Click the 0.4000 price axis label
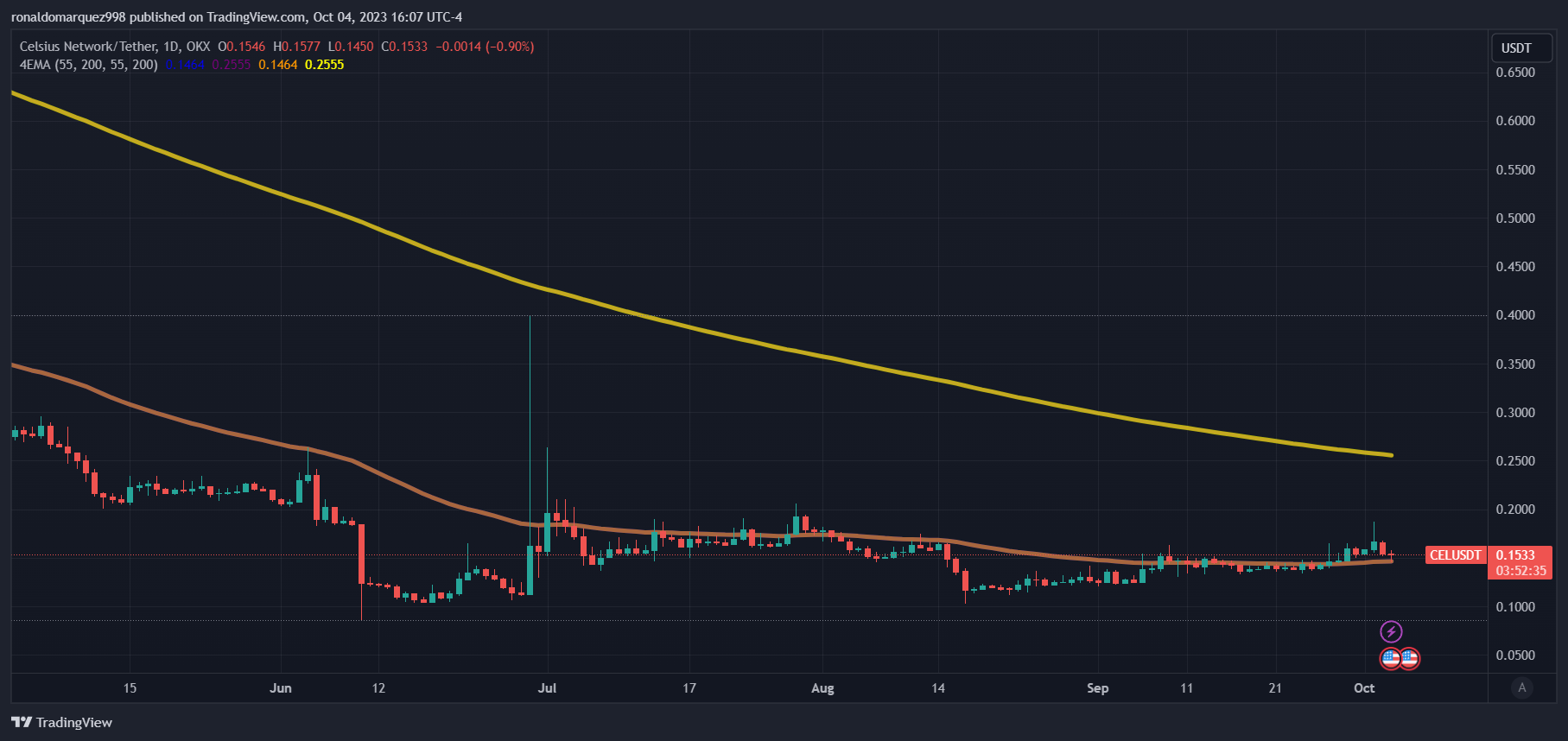 tap(1516, 315)
